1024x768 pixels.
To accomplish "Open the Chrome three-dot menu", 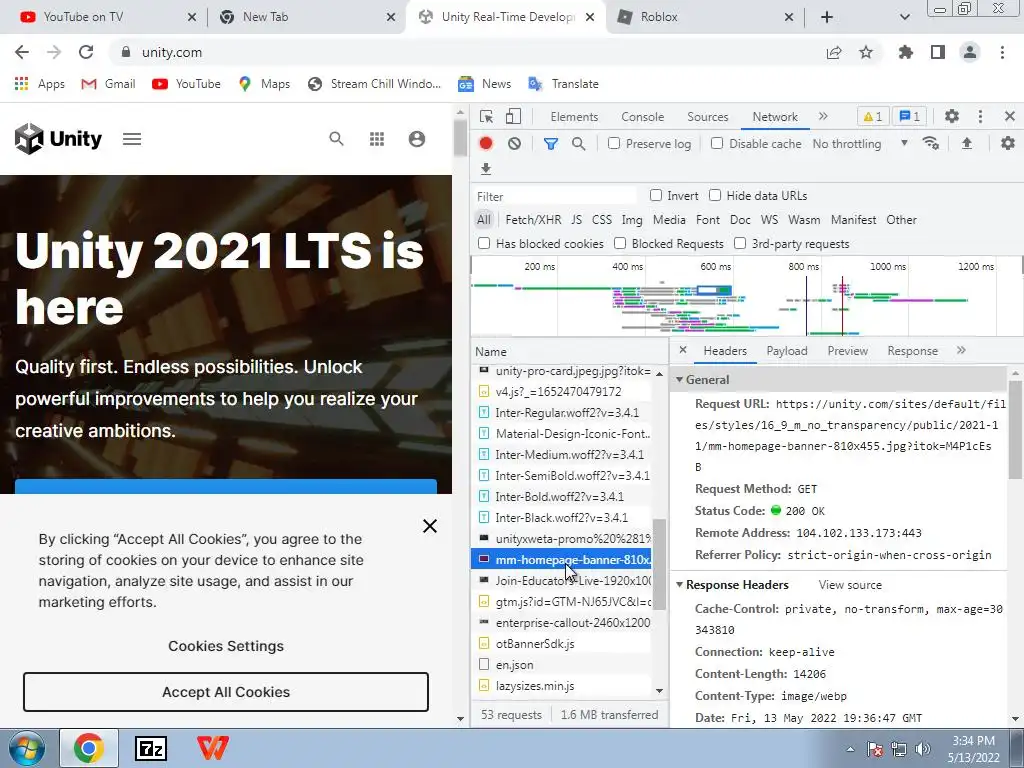I will coord(1002,52).
